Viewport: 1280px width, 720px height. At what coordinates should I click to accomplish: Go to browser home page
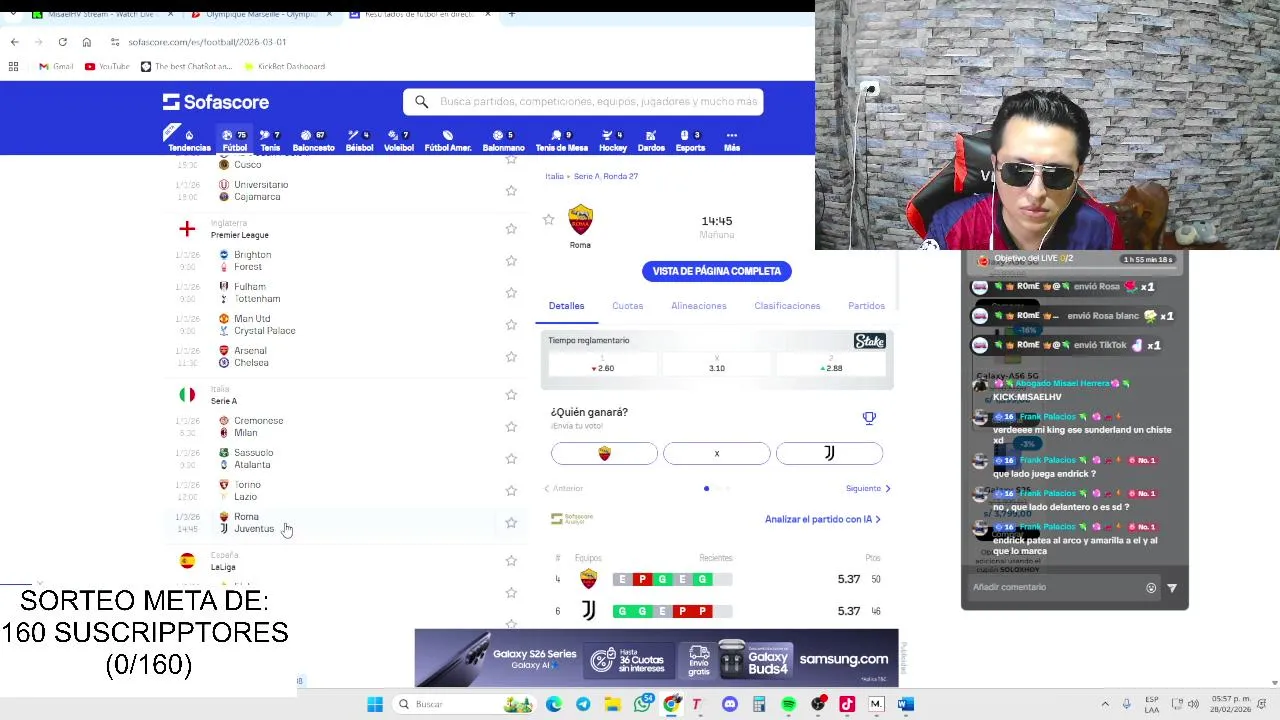point(86,42)
